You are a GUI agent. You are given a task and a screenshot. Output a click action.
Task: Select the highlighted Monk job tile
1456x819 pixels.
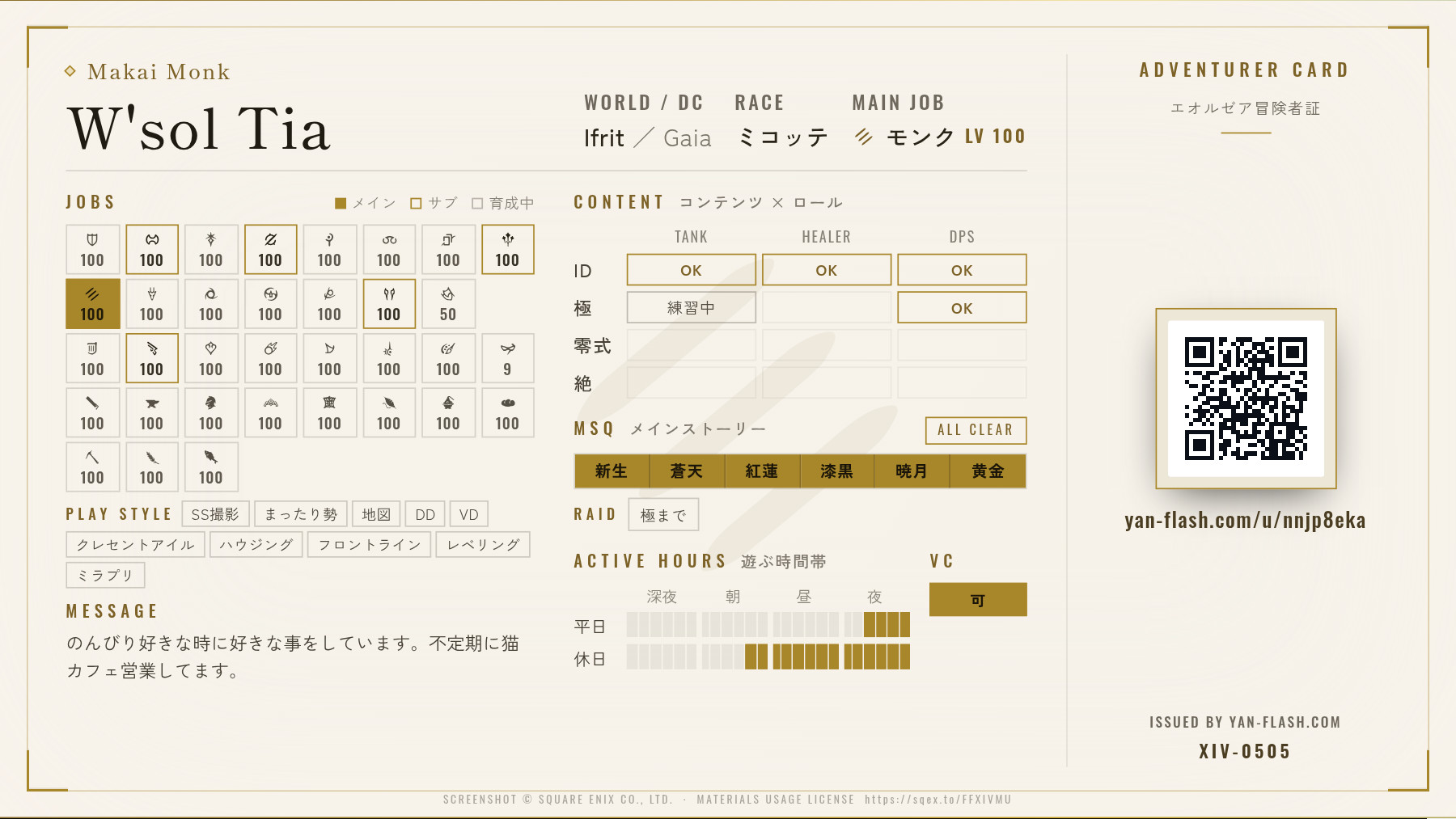click(92, 304)
